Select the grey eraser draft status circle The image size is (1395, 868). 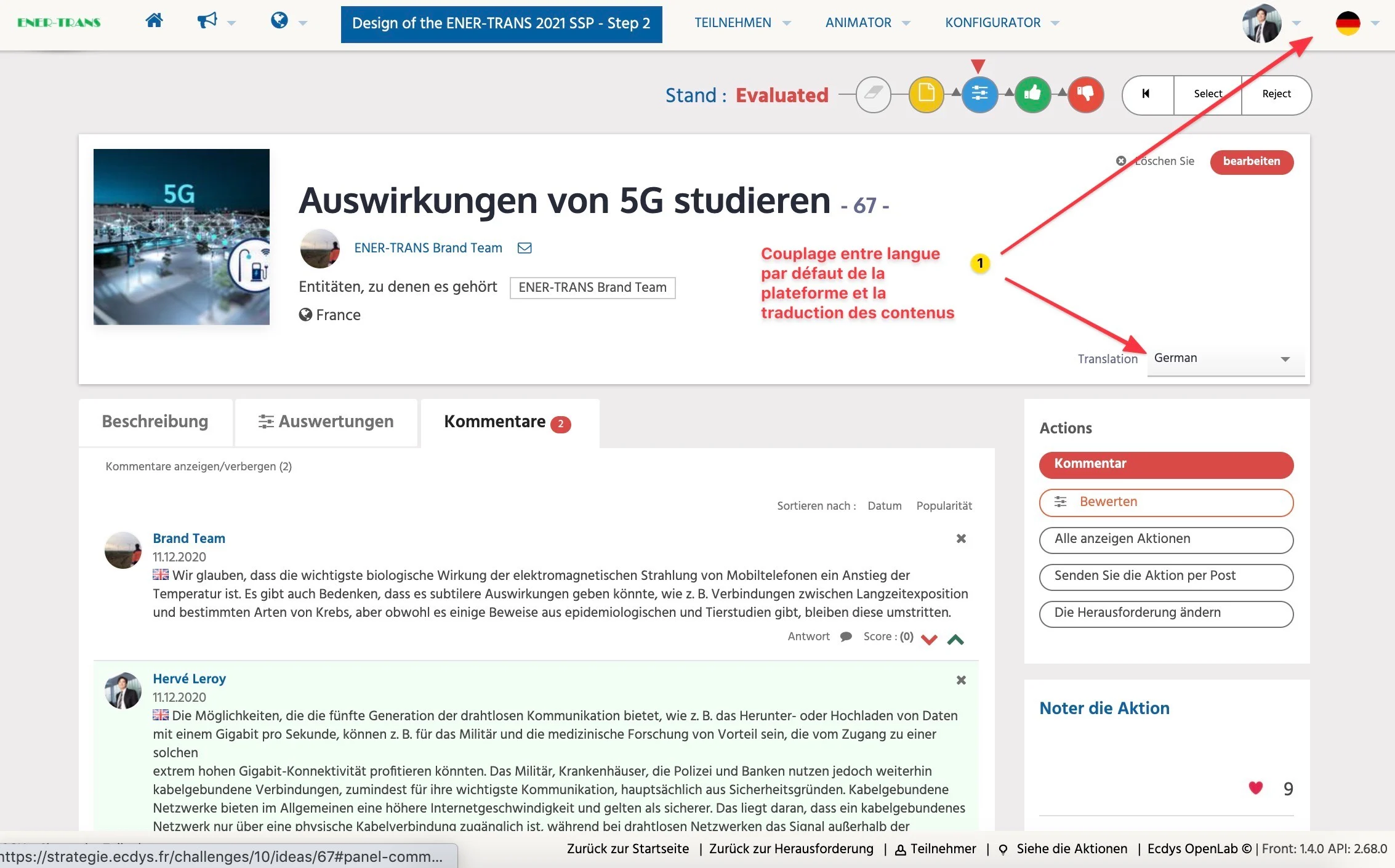873,94
